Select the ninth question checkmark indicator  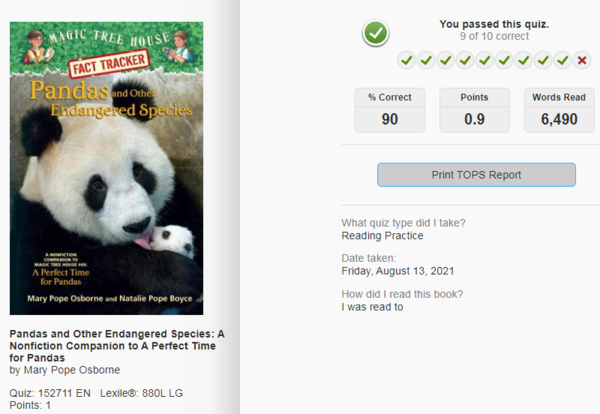coord(562,60)
